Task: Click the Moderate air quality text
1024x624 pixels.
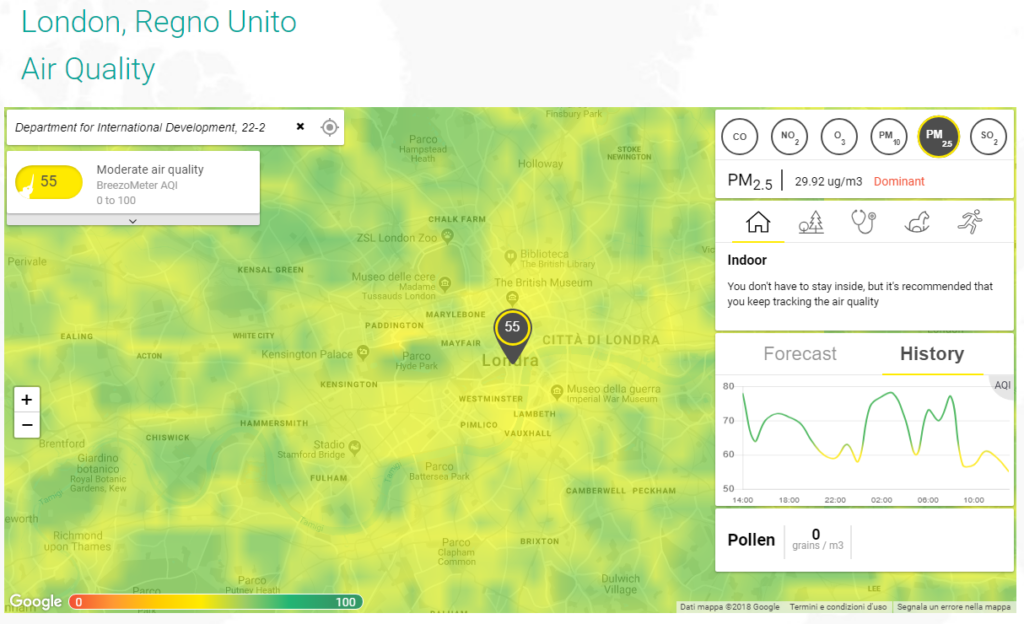Action: [150, 170]
